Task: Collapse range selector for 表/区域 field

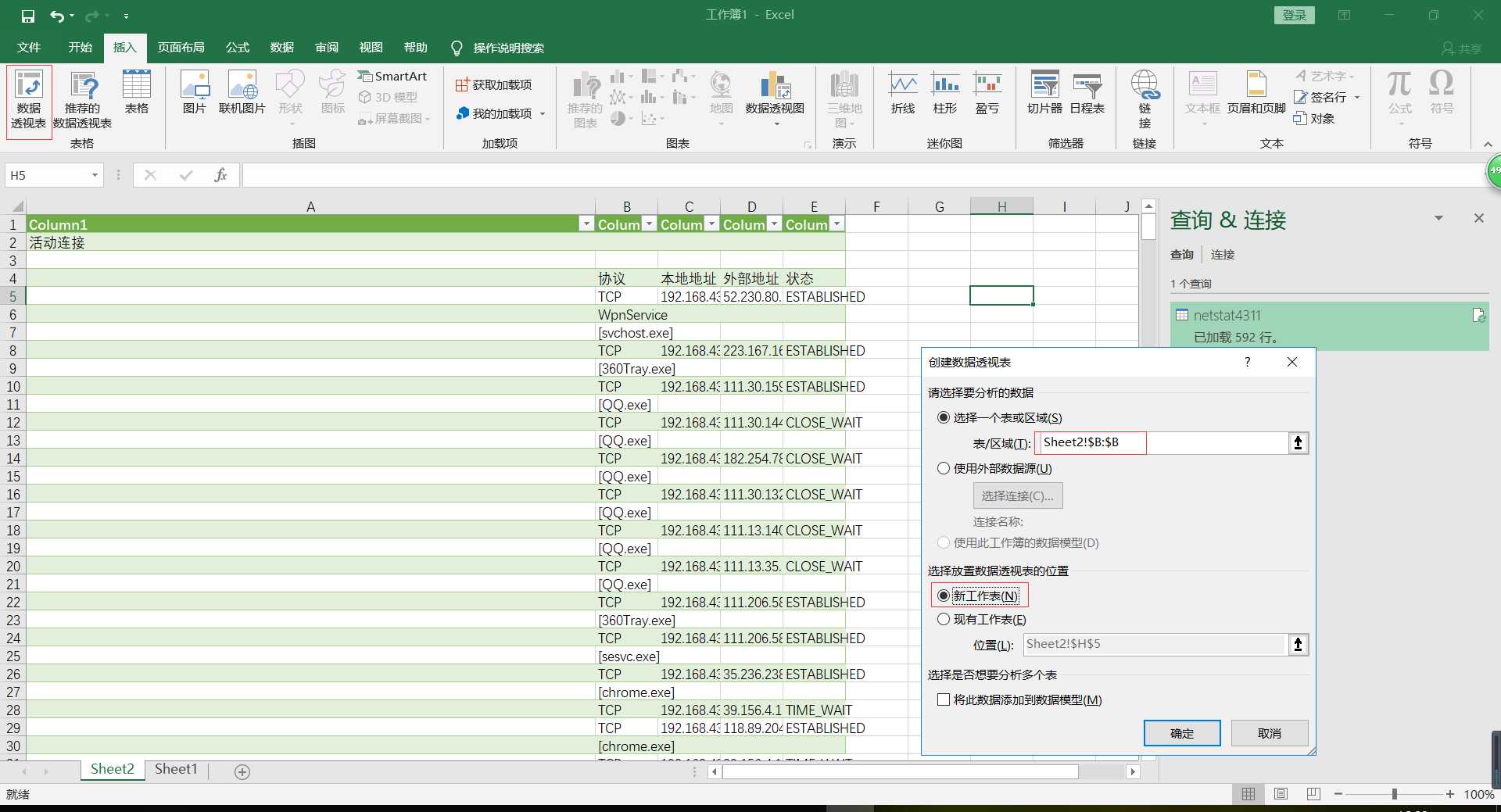Action: click(x=1298, y=443)
